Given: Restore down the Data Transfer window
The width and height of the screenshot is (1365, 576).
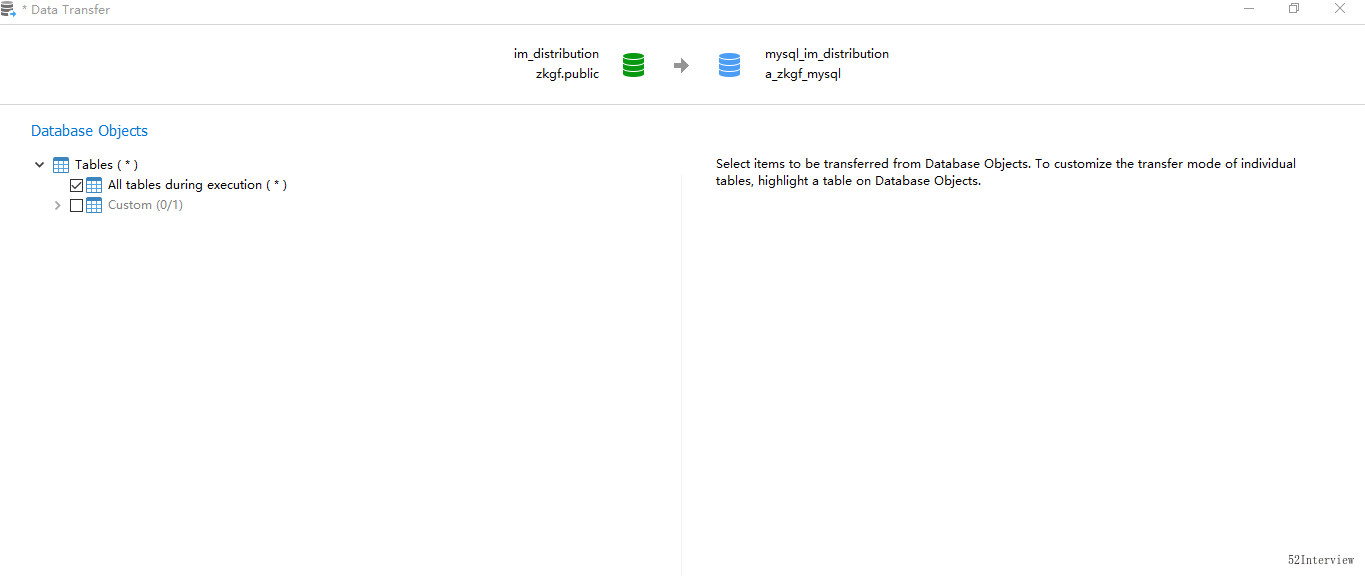Looking at the screenshot, I should coord(1294,8).
